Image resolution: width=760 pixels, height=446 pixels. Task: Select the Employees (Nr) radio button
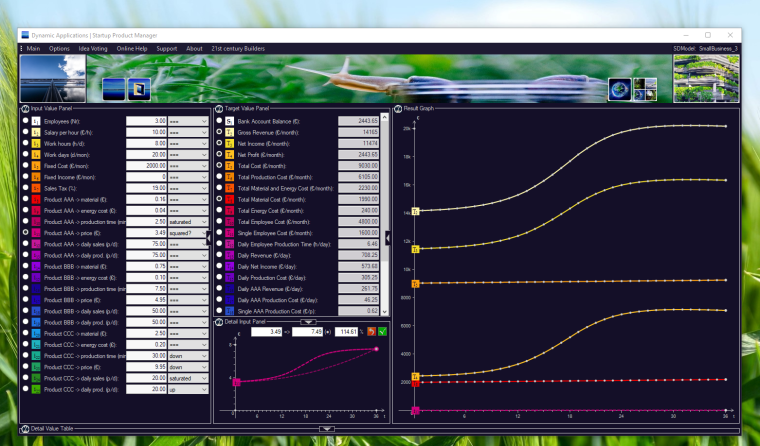pos(25,120)
